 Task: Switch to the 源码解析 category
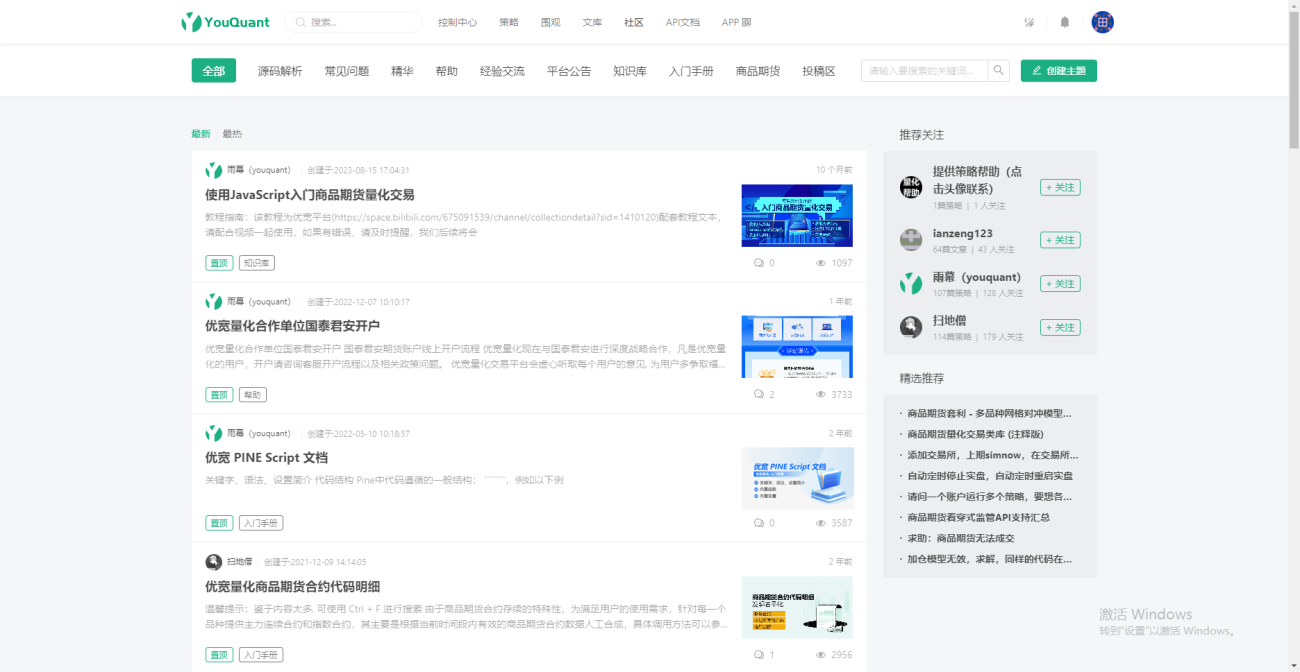(280, 71)
